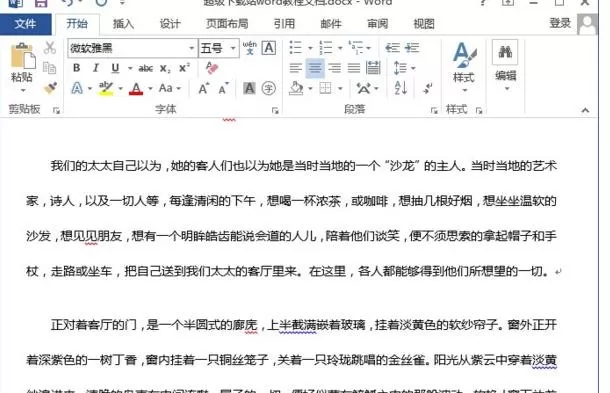
Task: Switch to Page Layout (页面布局) tab
Action: pos(227,24)
